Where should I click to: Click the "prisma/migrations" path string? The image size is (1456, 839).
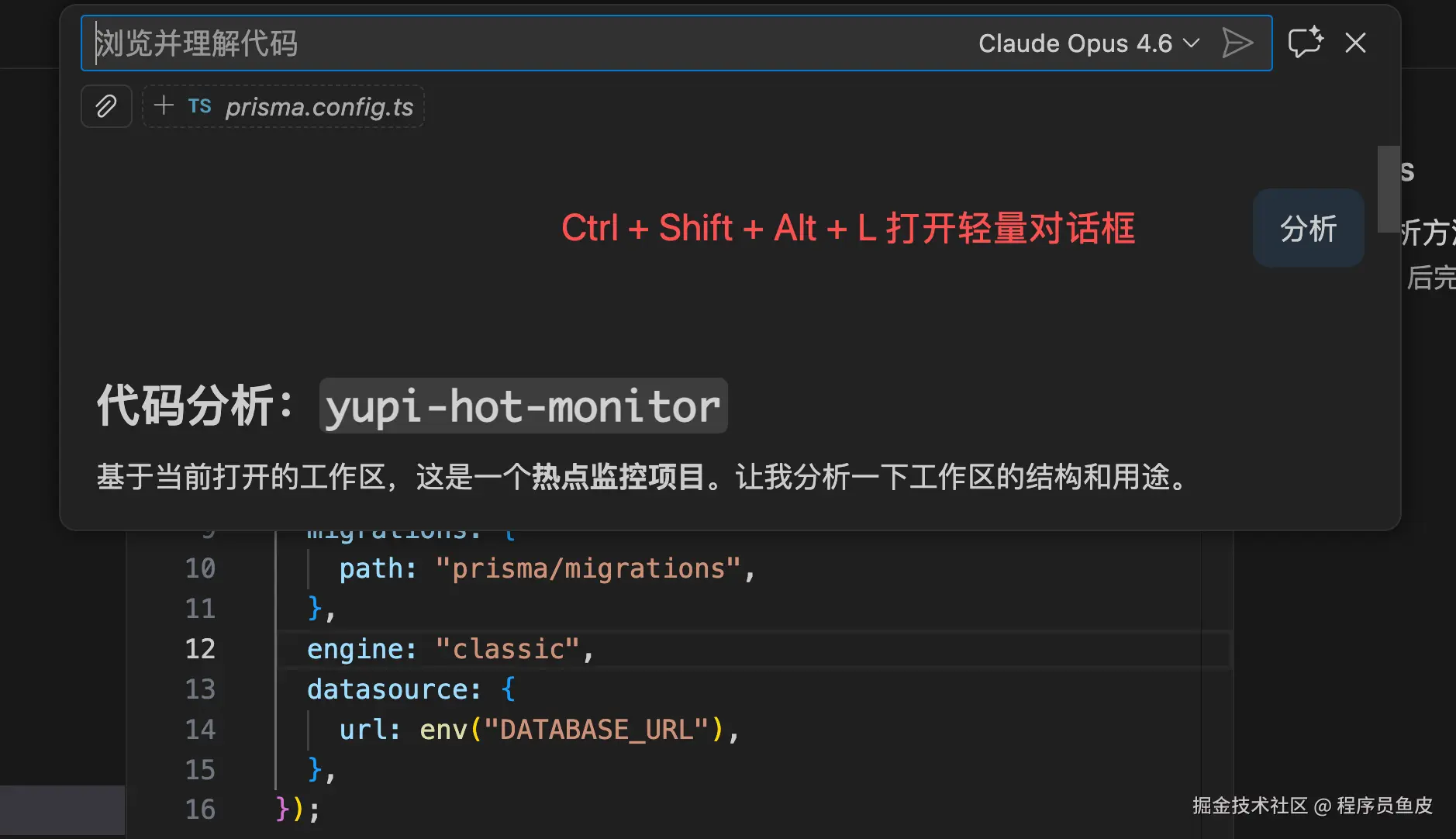588,569
